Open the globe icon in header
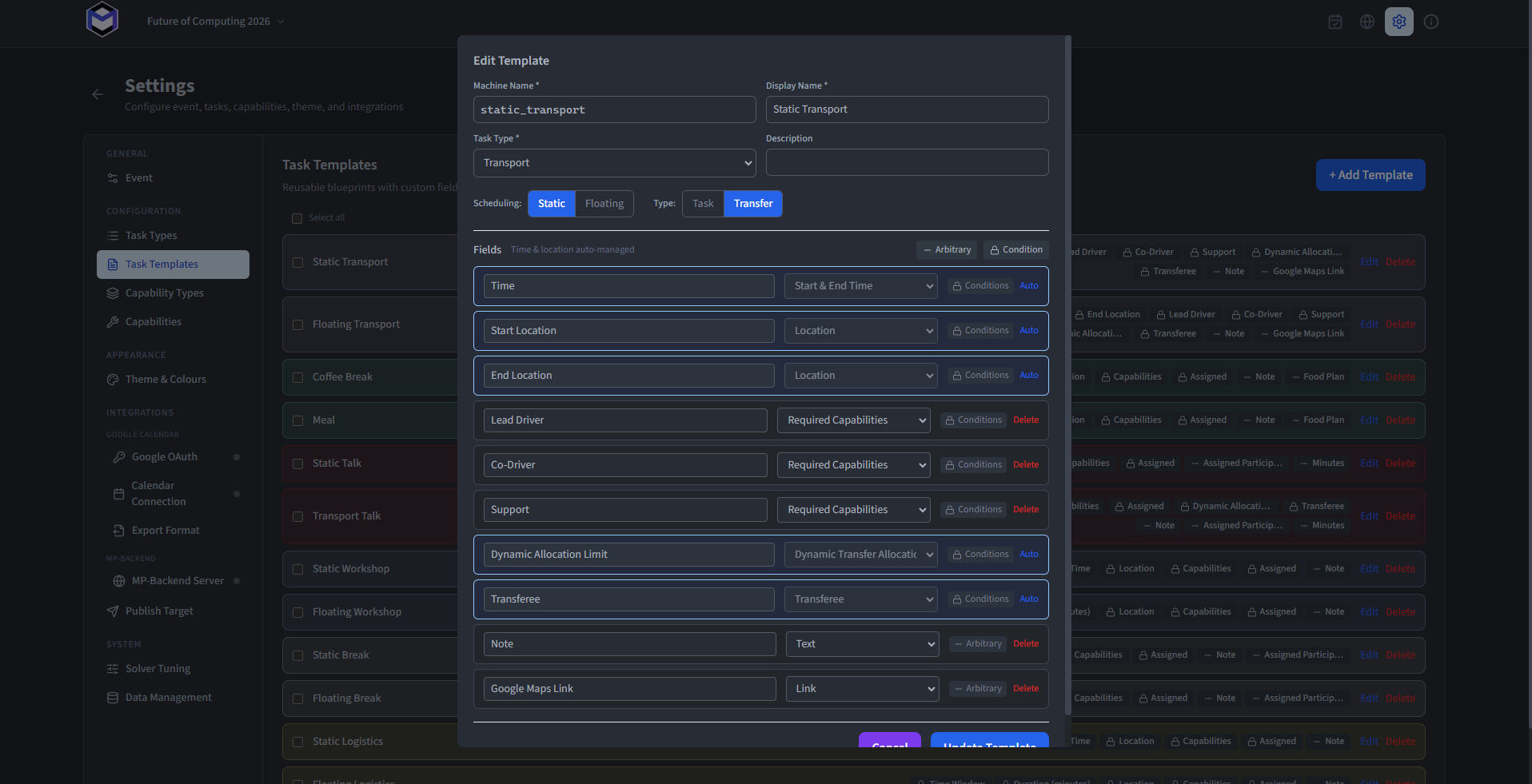 click(1367, 22)
